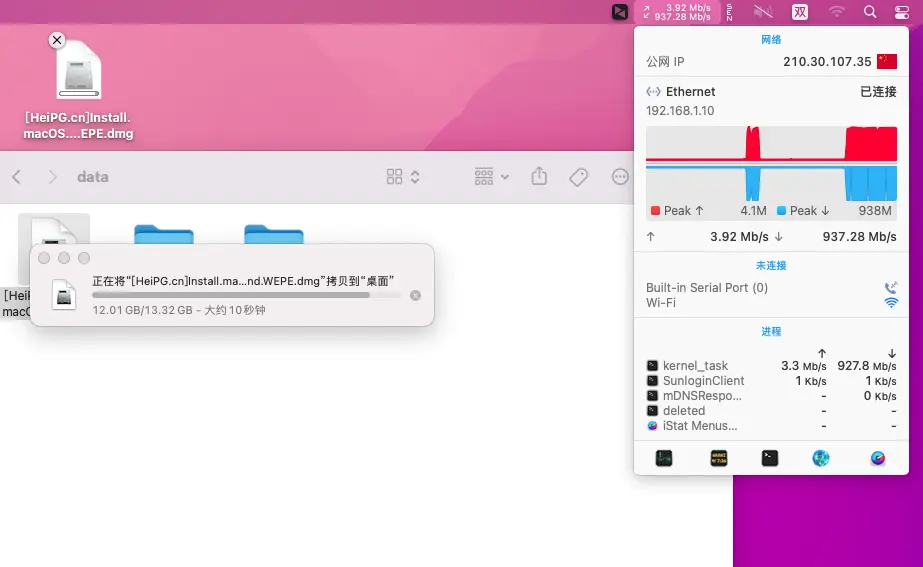Click the copy dialog file icon
Viewport: 923px width, 567px height.
[x=64, y=295]
